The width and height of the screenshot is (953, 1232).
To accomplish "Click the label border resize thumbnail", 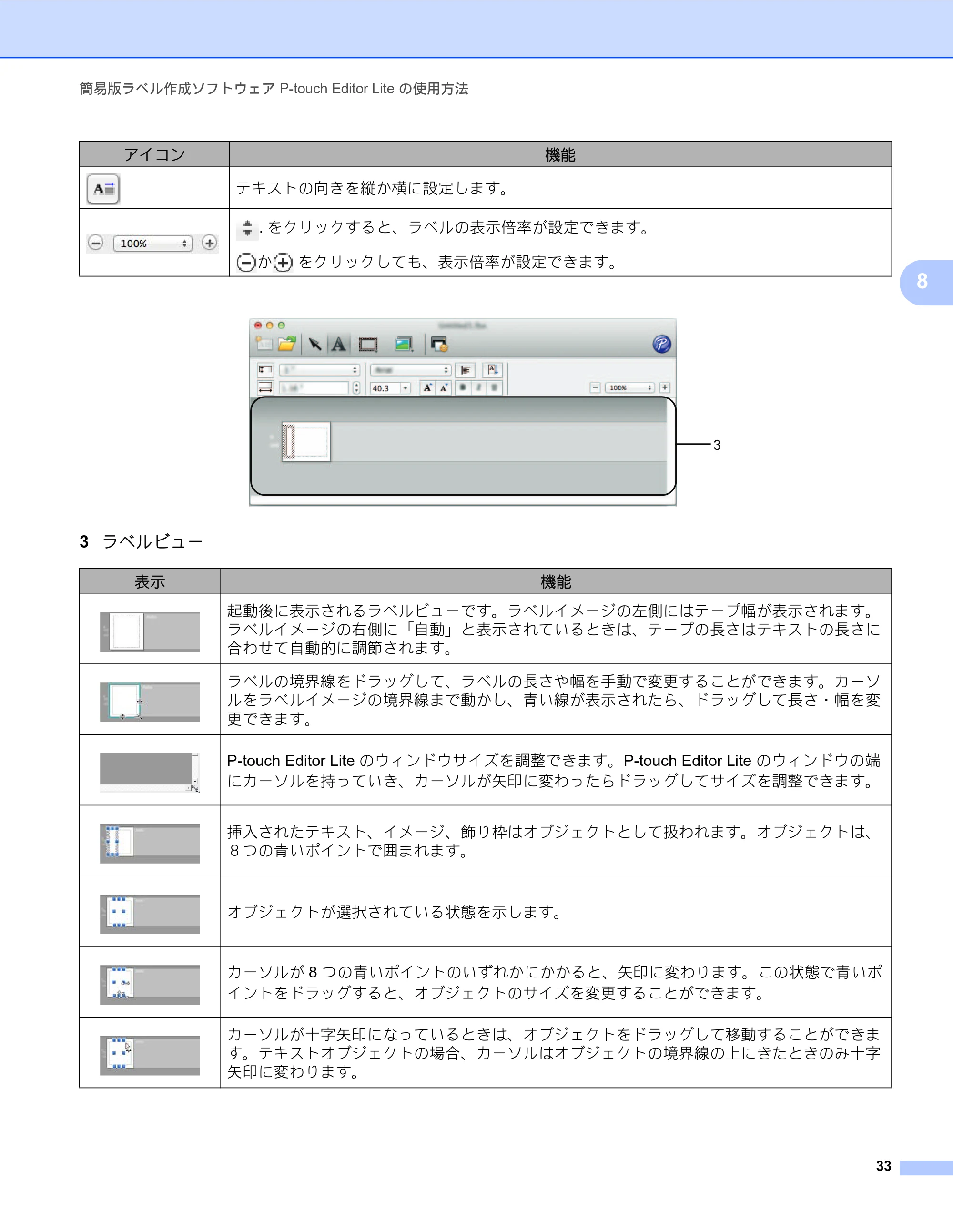I will [150, 702].
